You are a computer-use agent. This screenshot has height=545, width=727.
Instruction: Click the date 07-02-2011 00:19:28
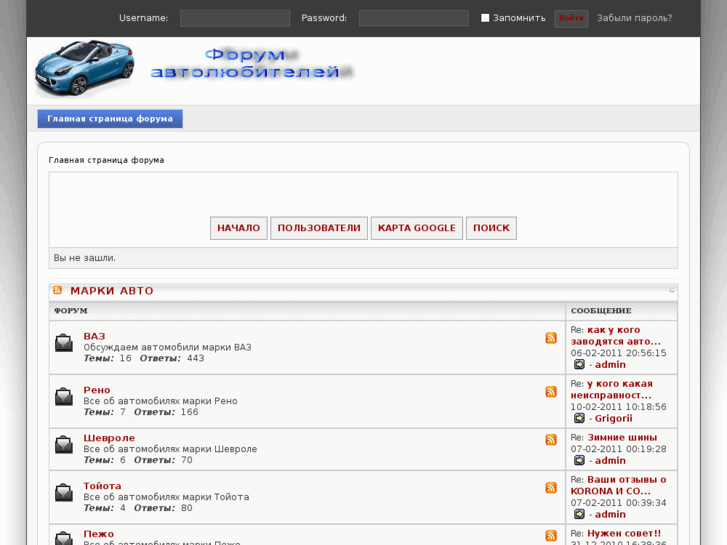click(x=619, y=449)
